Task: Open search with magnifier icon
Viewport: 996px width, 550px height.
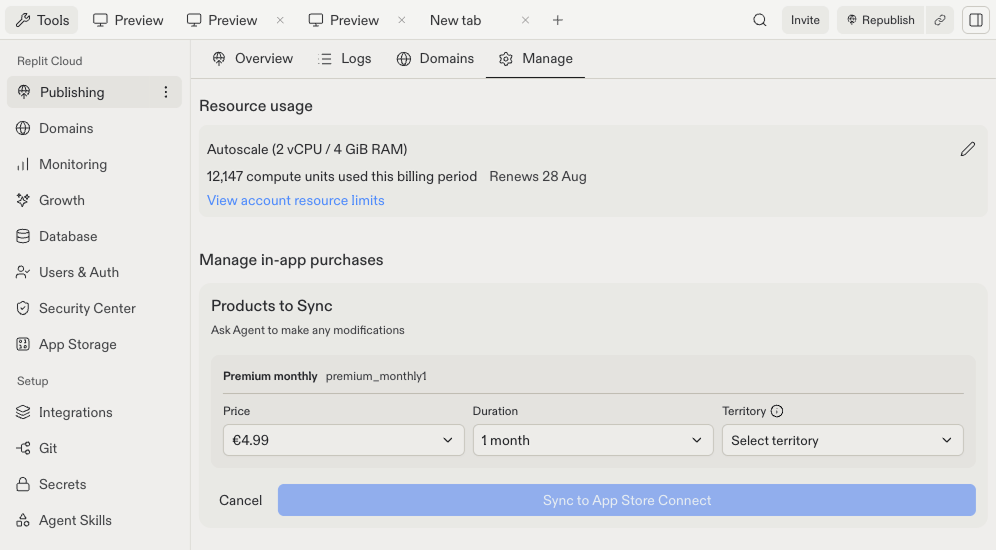Action: tap(760, 20)
